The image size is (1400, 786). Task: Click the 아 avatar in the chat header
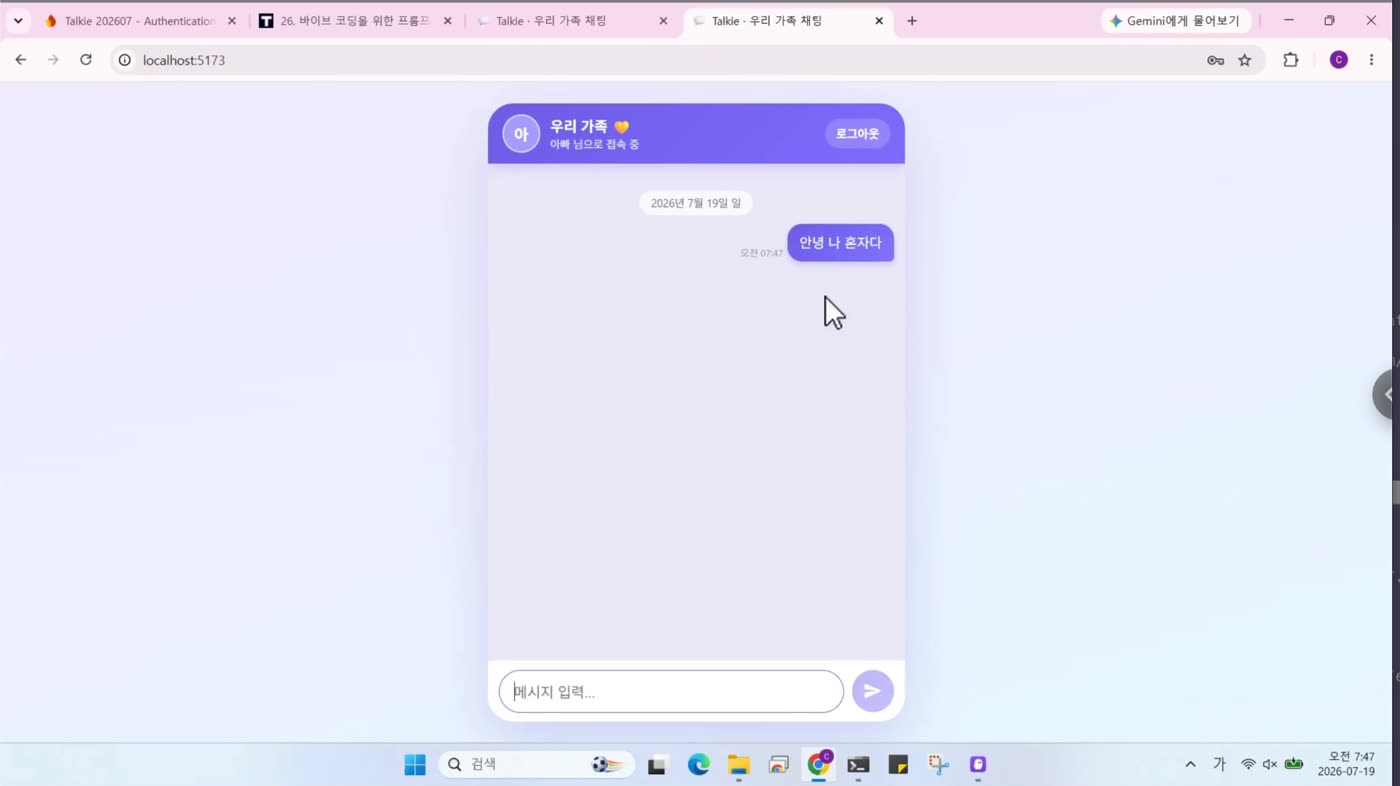click(x=521, y=134)
